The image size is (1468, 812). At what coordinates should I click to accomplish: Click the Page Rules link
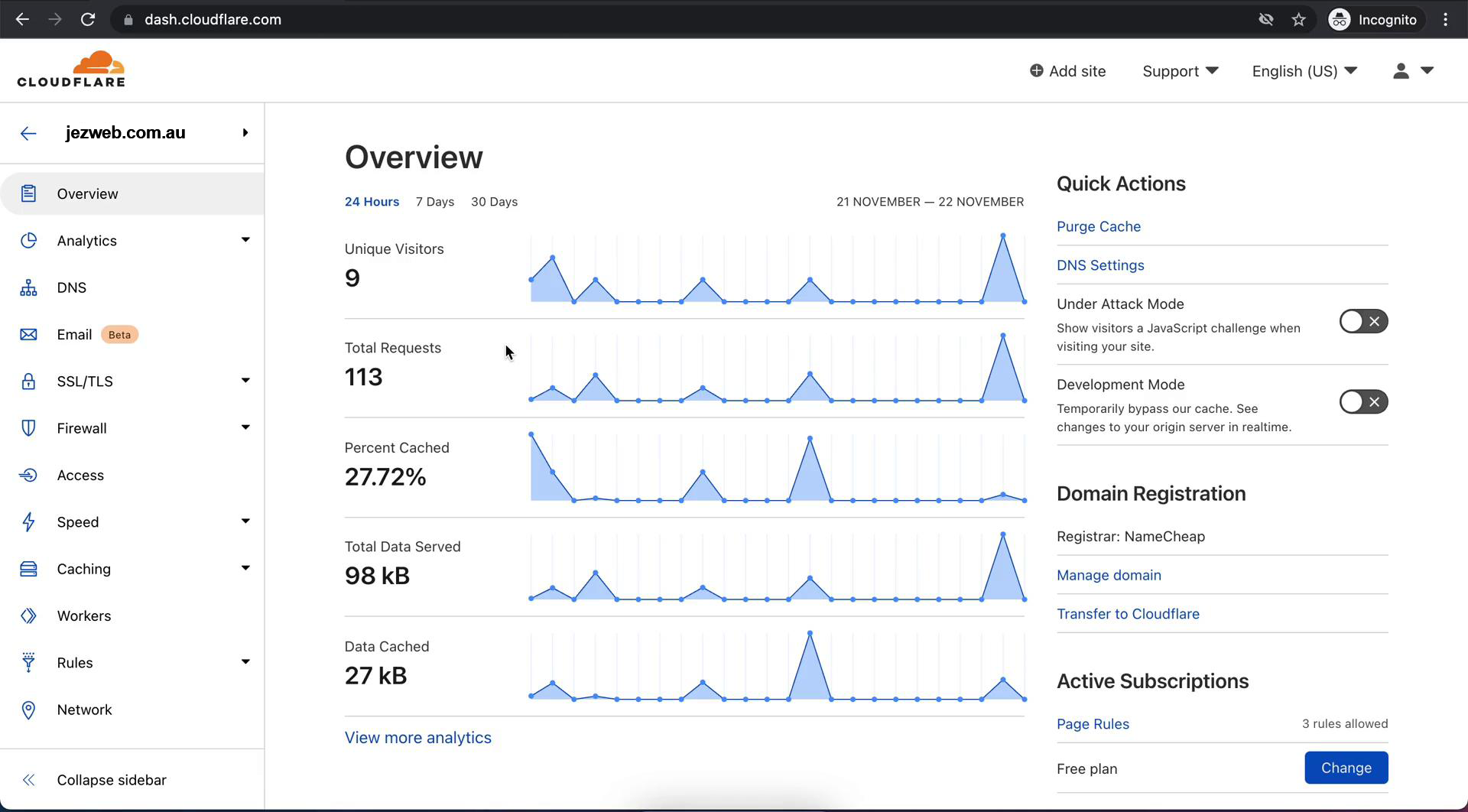pyautogui.click(x=1093, y=724)
